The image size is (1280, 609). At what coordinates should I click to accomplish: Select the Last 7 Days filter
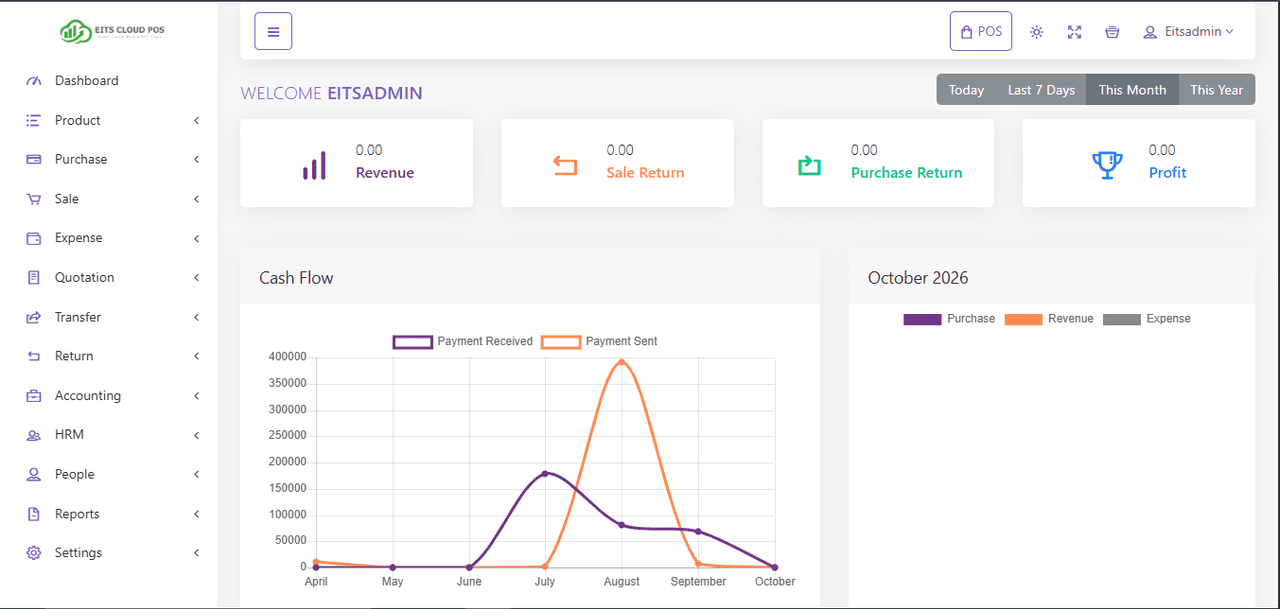[x=1041, y=90]
